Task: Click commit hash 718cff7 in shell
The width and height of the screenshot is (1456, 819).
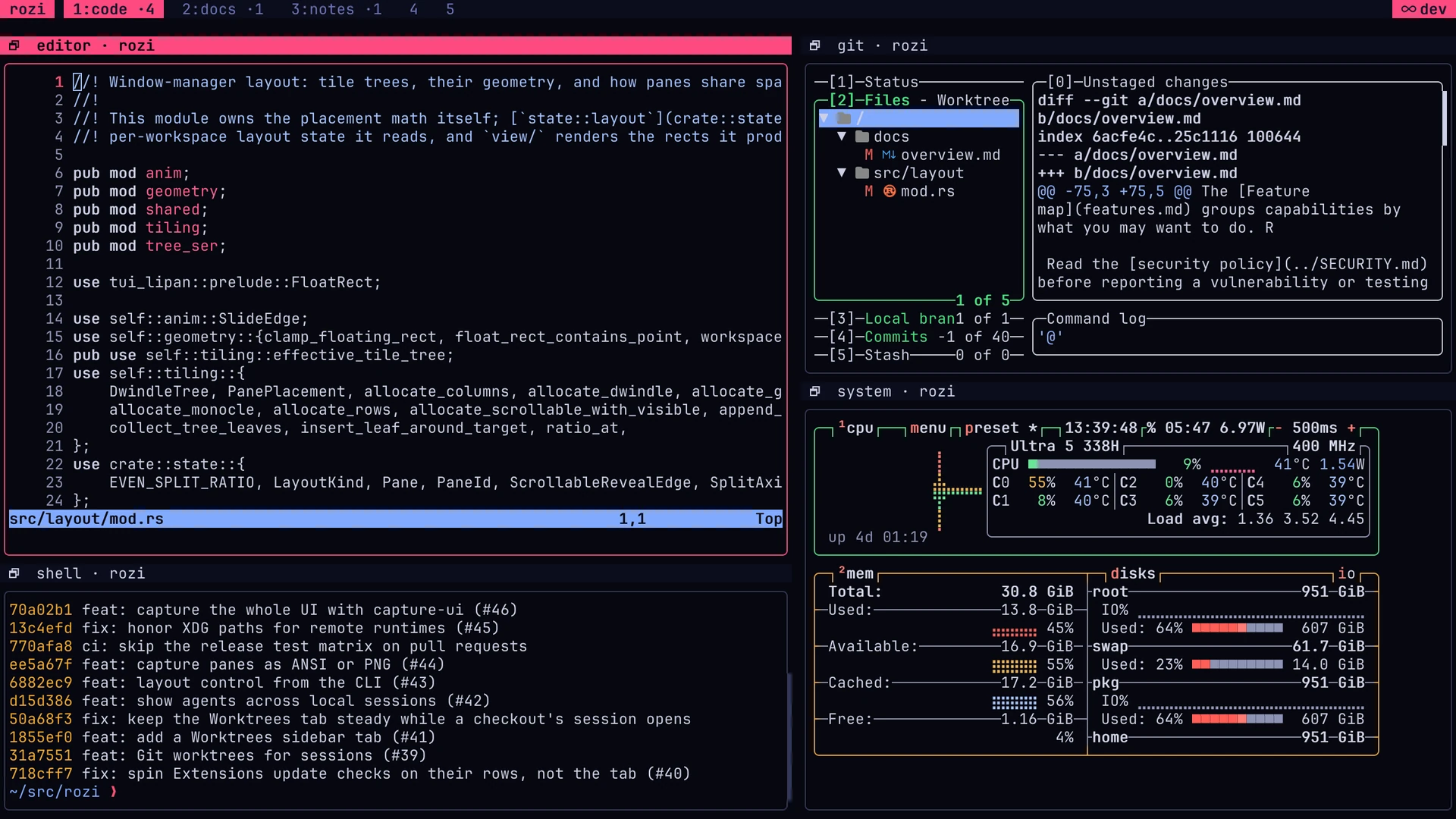Action: [x=41, y=773]
